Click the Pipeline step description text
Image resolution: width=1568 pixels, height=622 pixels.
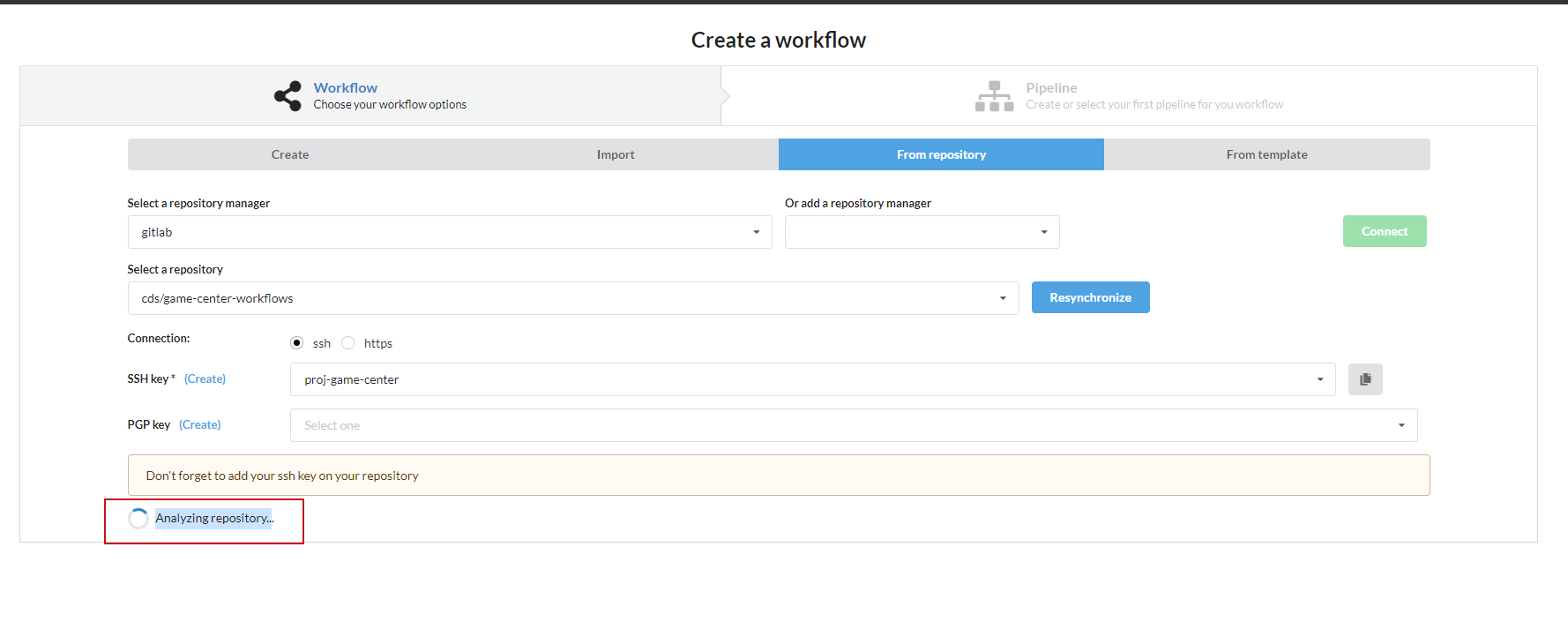[1154, 104]
